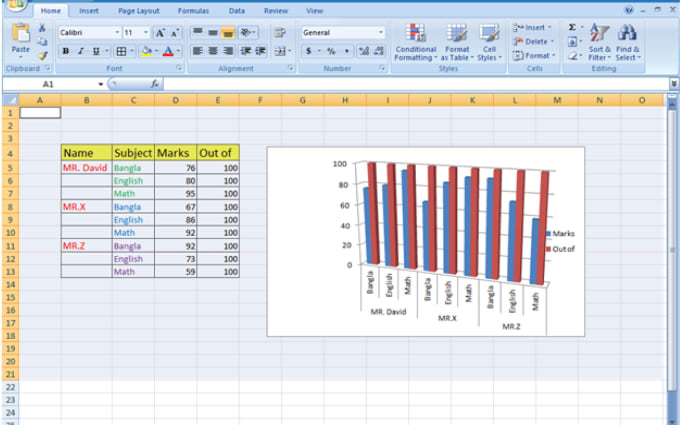Increase font size with Grow Font icon
680x425 pixels.
(x=160, y=33)
